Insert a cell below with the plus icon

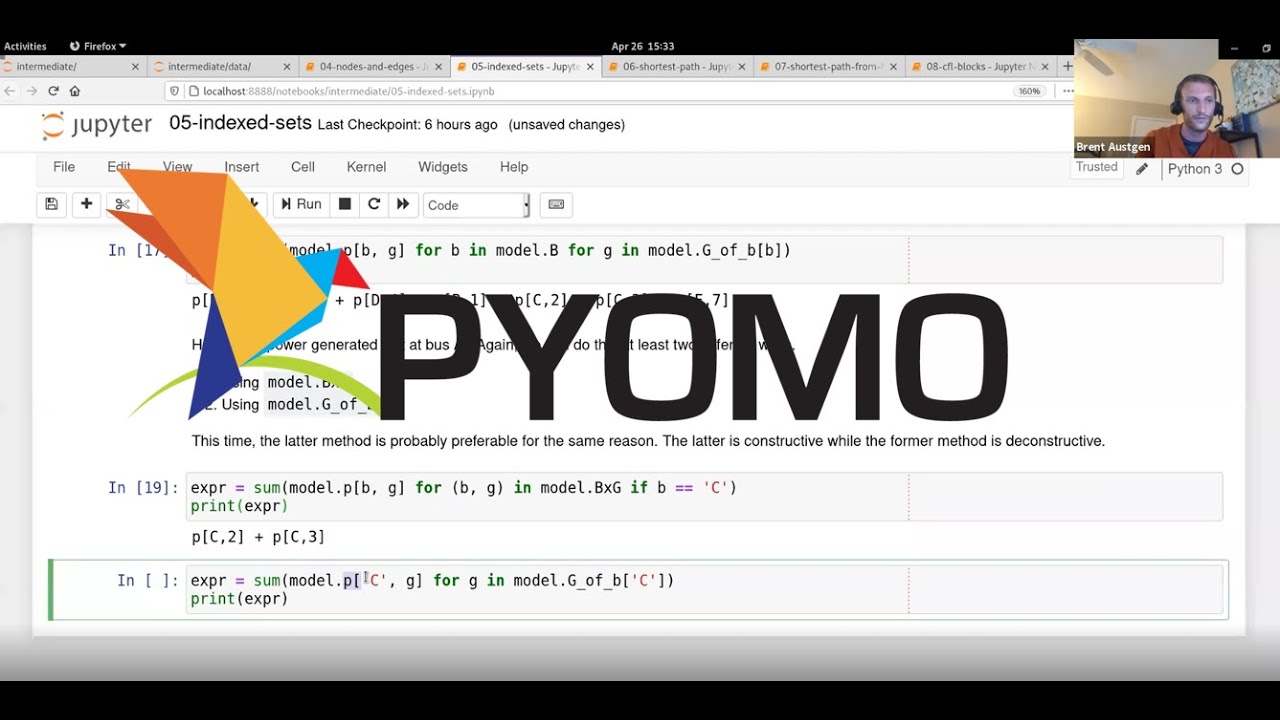87,204
